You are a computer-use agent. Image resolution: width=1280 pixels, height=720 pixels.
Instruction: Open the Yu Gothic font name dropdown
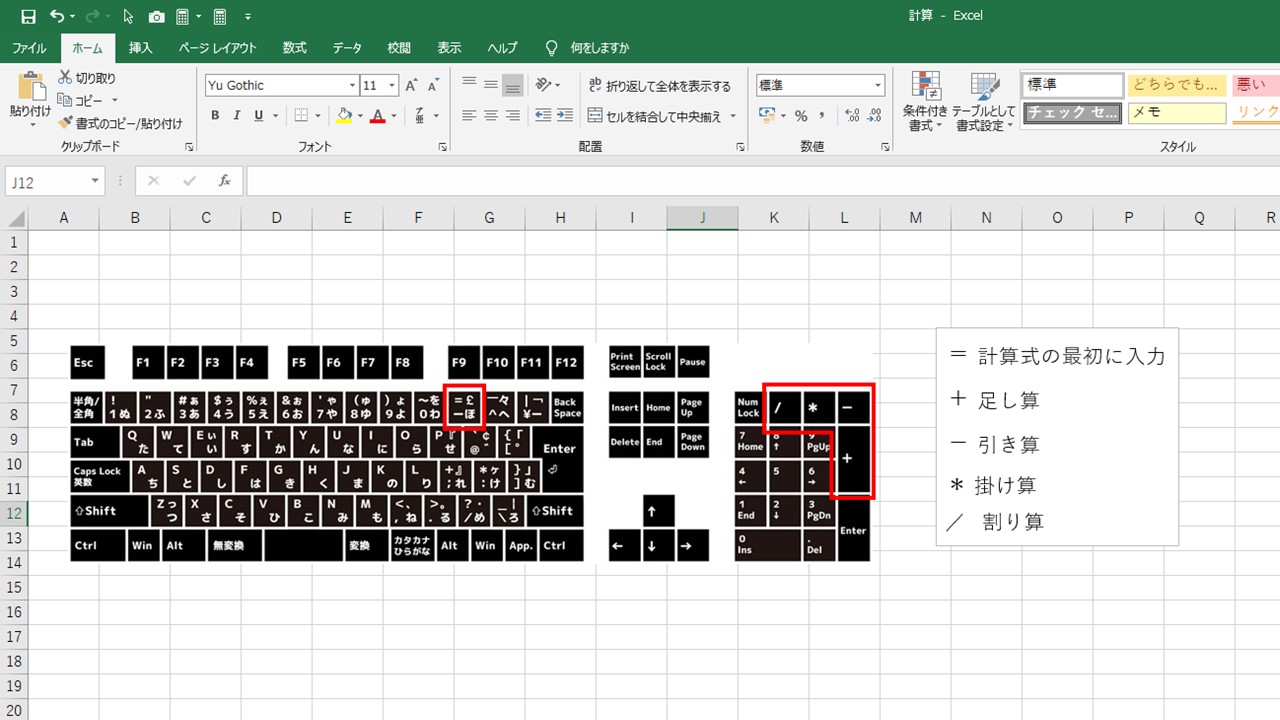tap(352, 86)
